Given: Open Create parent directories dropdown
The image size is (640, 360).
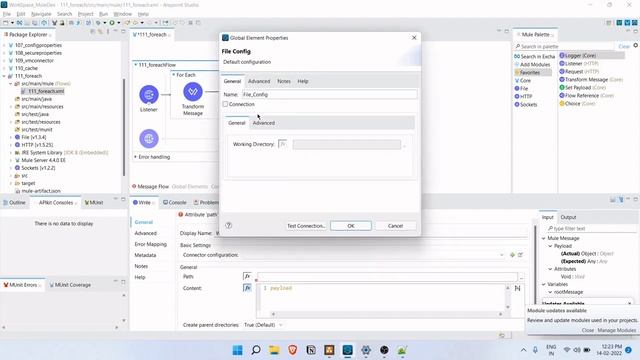Looking at the screenshot, I should coord(264,325).
